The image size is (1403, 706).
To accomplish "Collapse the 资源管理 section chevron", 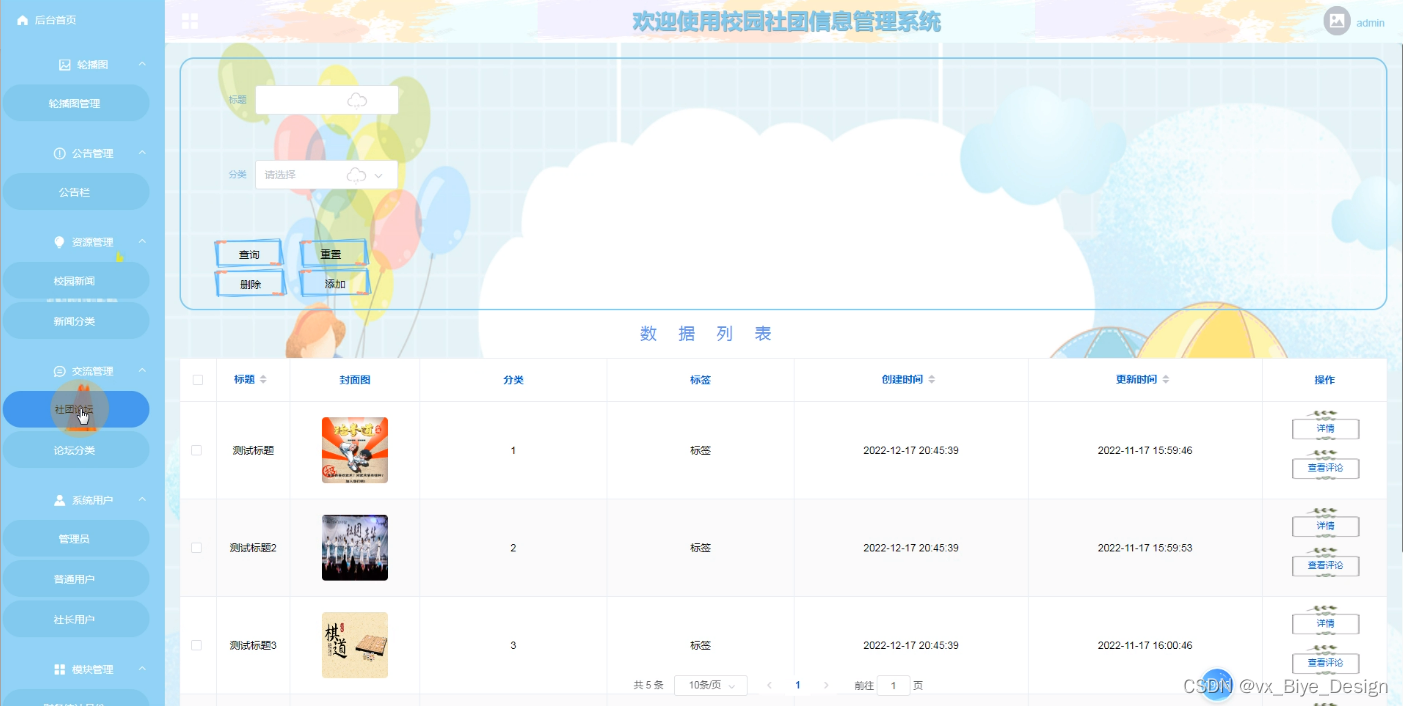I will tap(142, 242).
